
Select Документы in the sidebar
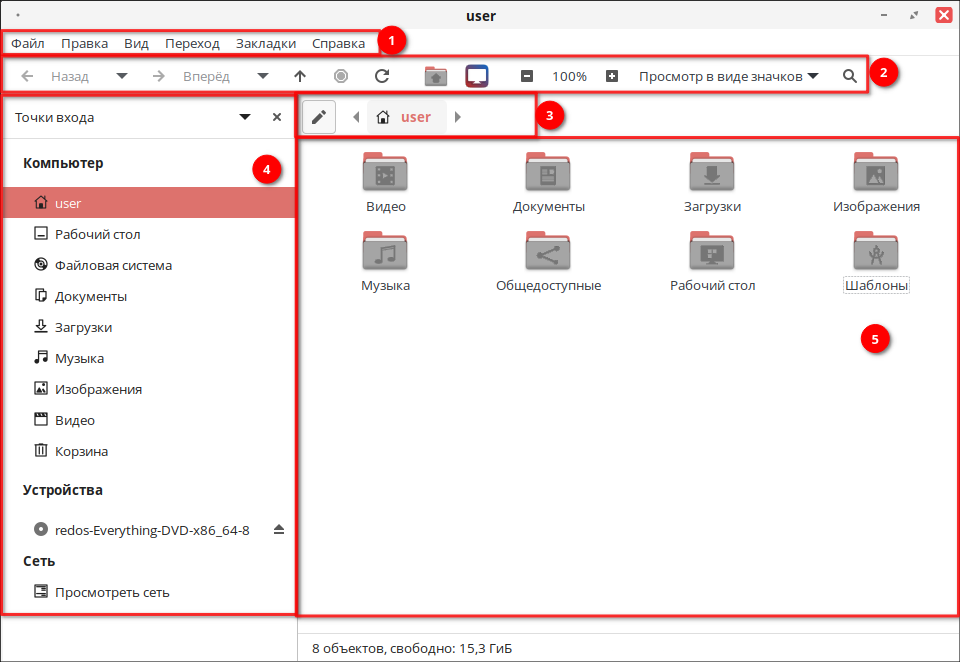click(149, 296)
